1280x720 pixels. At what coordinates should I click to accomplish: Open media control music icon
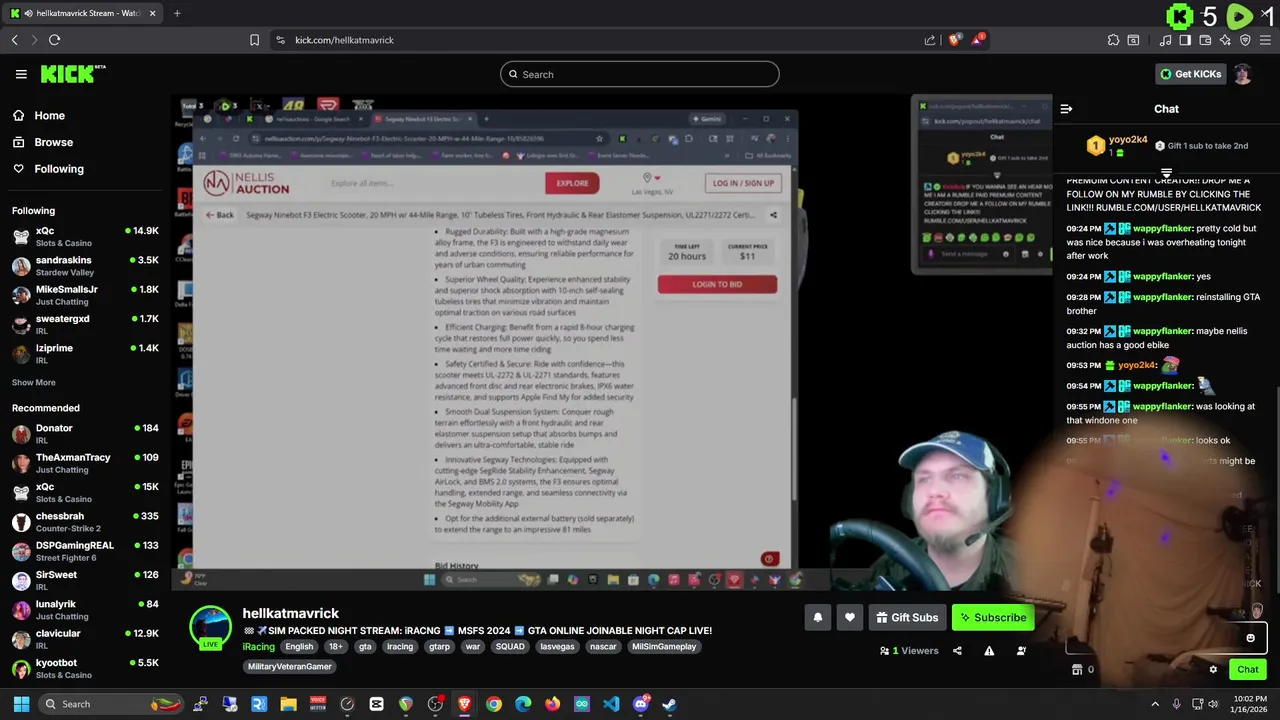pyautogui.click(x=1165, y=40)
